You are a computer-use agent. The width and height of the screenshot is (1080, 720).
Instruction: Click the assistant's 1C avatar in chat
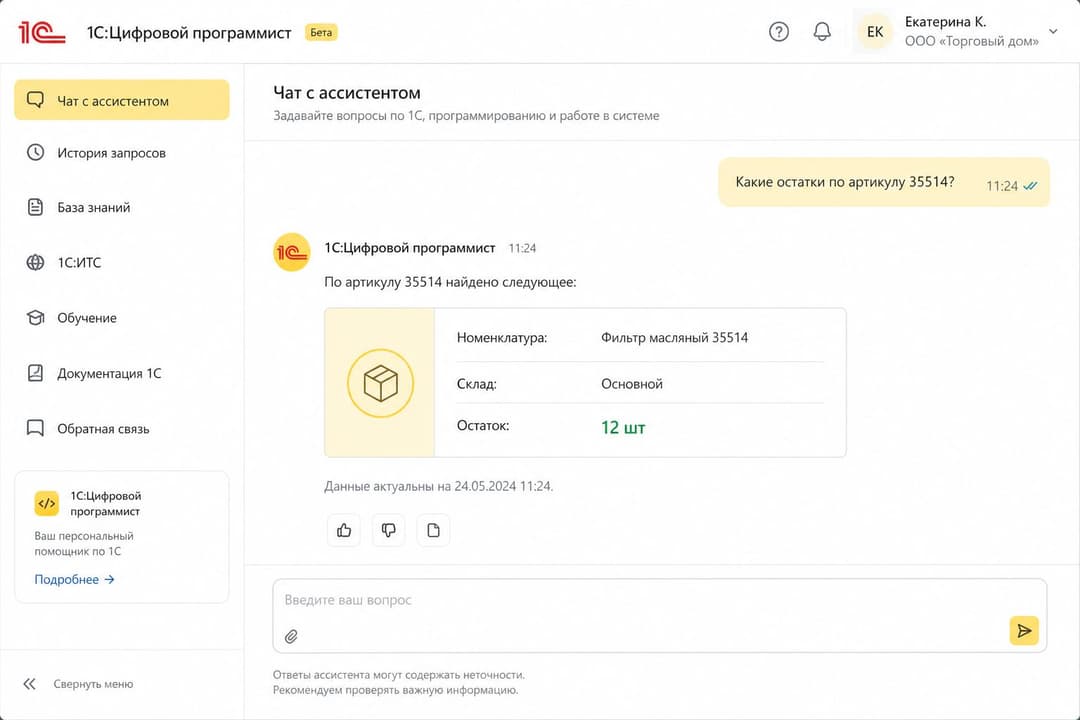291,252
